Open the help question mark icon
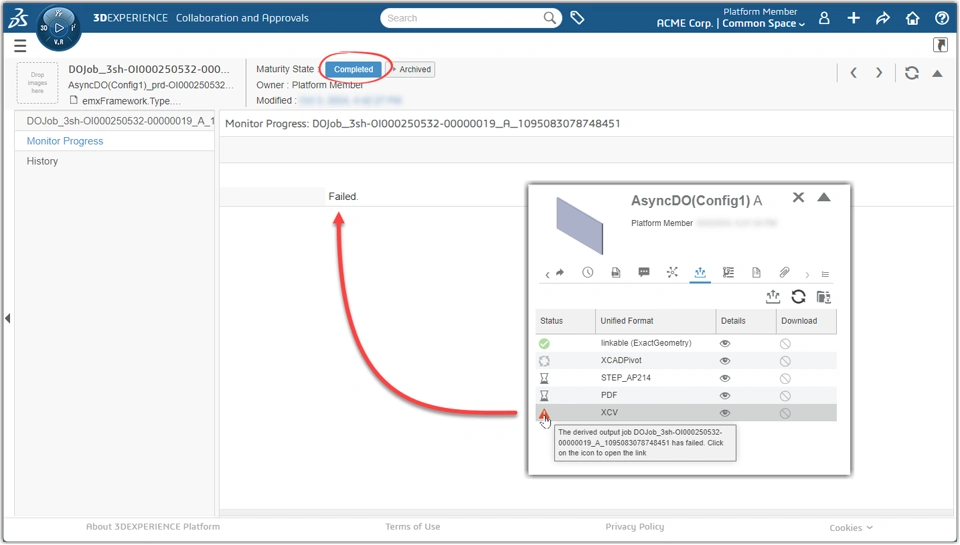This screenshot has height=545, width=960. 942,18
